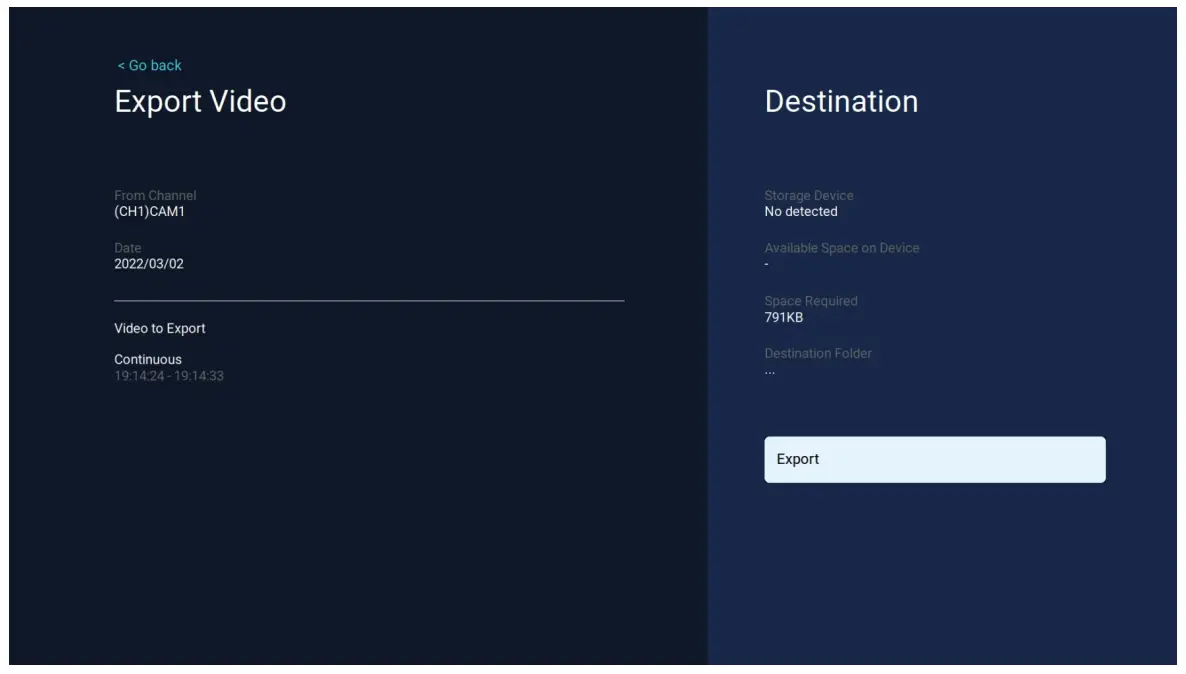Click the Destination section heading
Image resolution: width=1186 pixels, height=674 pixels.
tap(841, 101)
